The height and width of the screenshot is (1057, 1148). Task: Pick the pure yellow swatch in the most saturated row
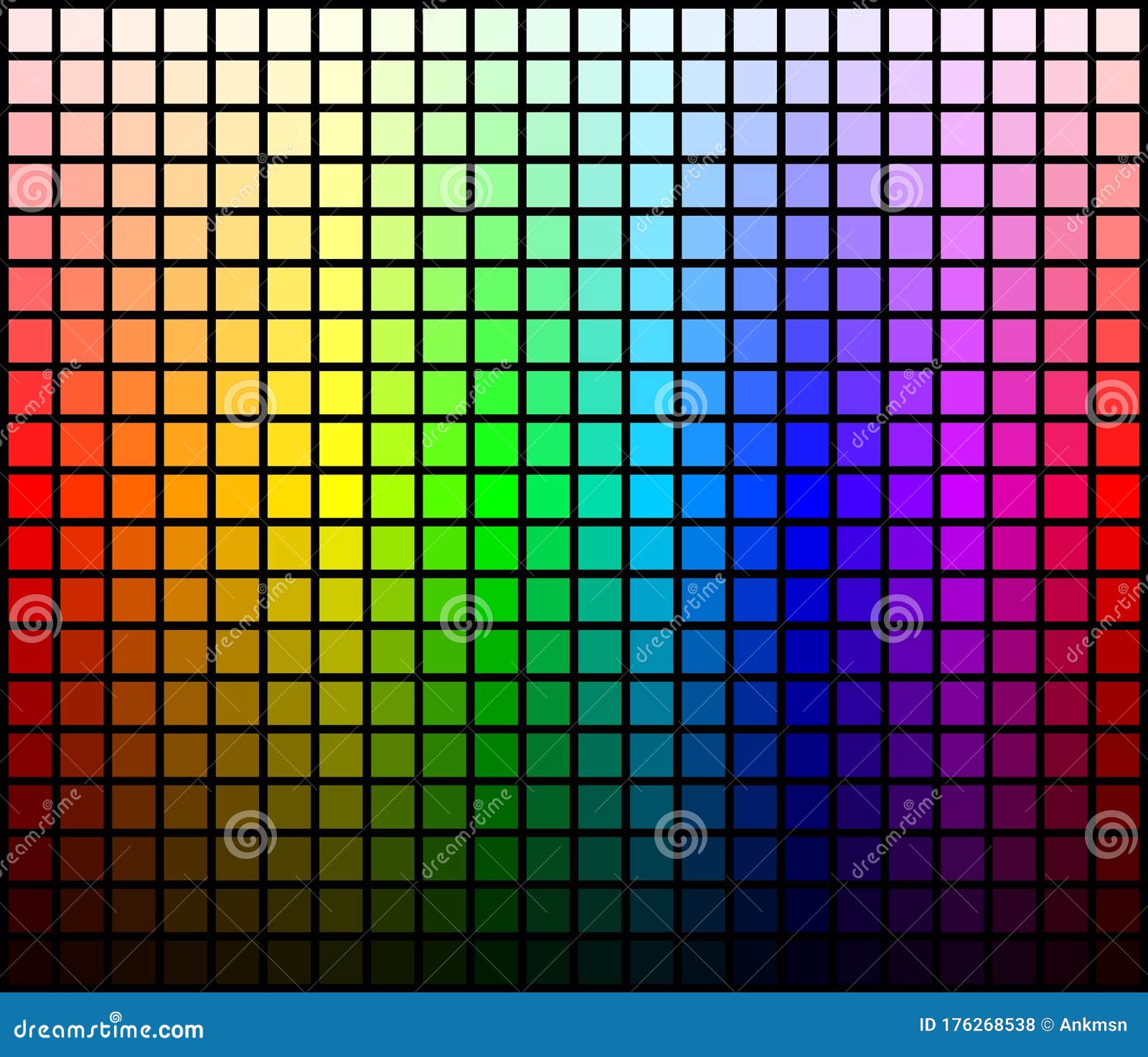341,496
